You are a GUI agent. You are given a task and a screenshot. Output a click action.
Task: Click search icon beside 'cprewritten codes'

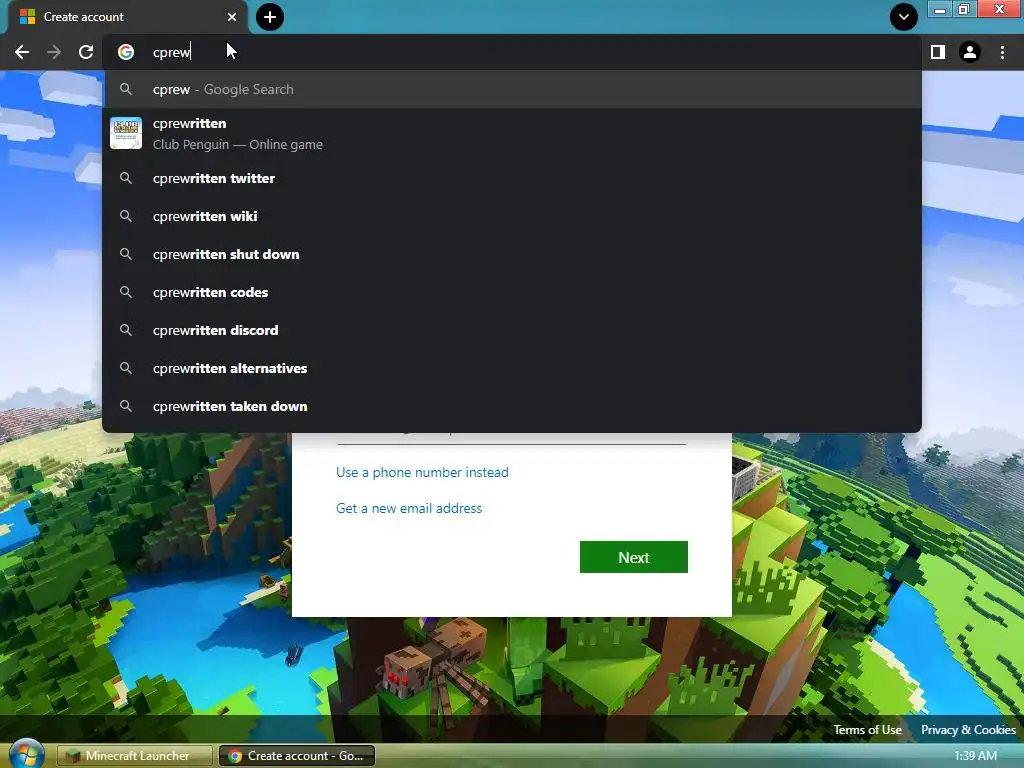click(x=126, y=292)
